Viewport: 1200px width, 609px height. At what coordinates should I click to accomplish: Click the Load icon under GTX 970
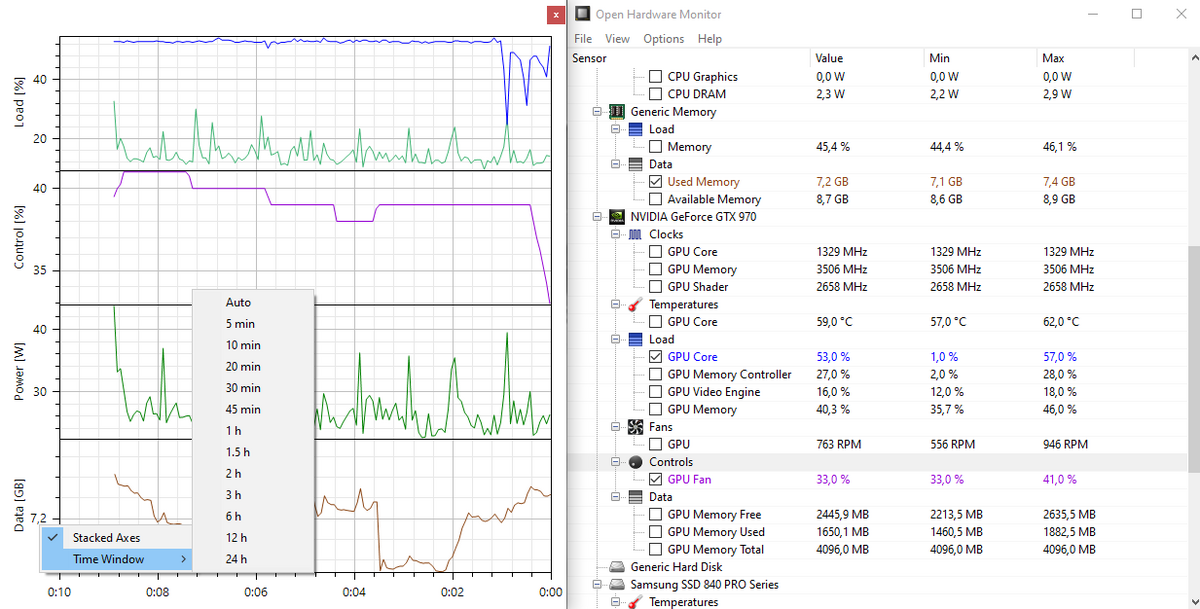coord(635,339)
